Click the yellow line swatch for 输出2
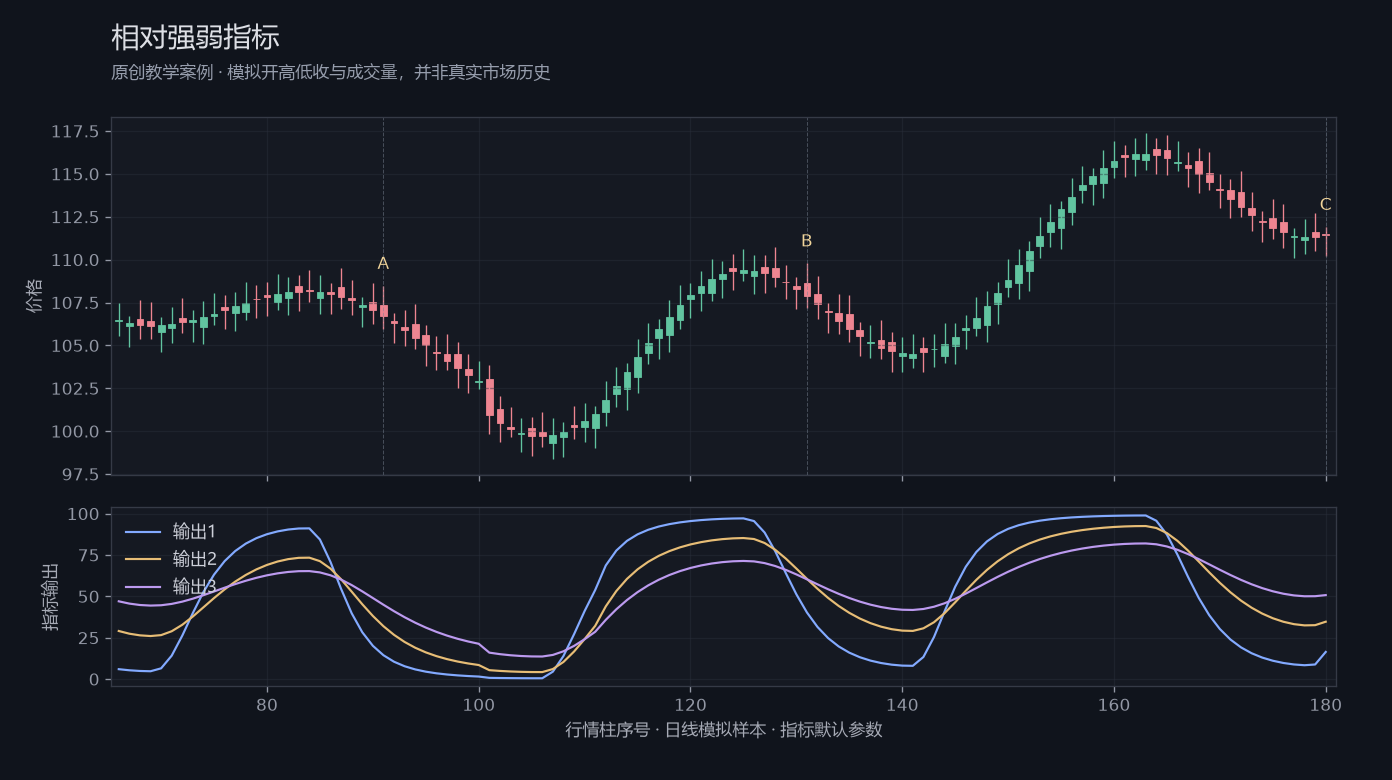The width and height of the screenshot is (1392, 780). pyautogui.click(x=142, y=559)
